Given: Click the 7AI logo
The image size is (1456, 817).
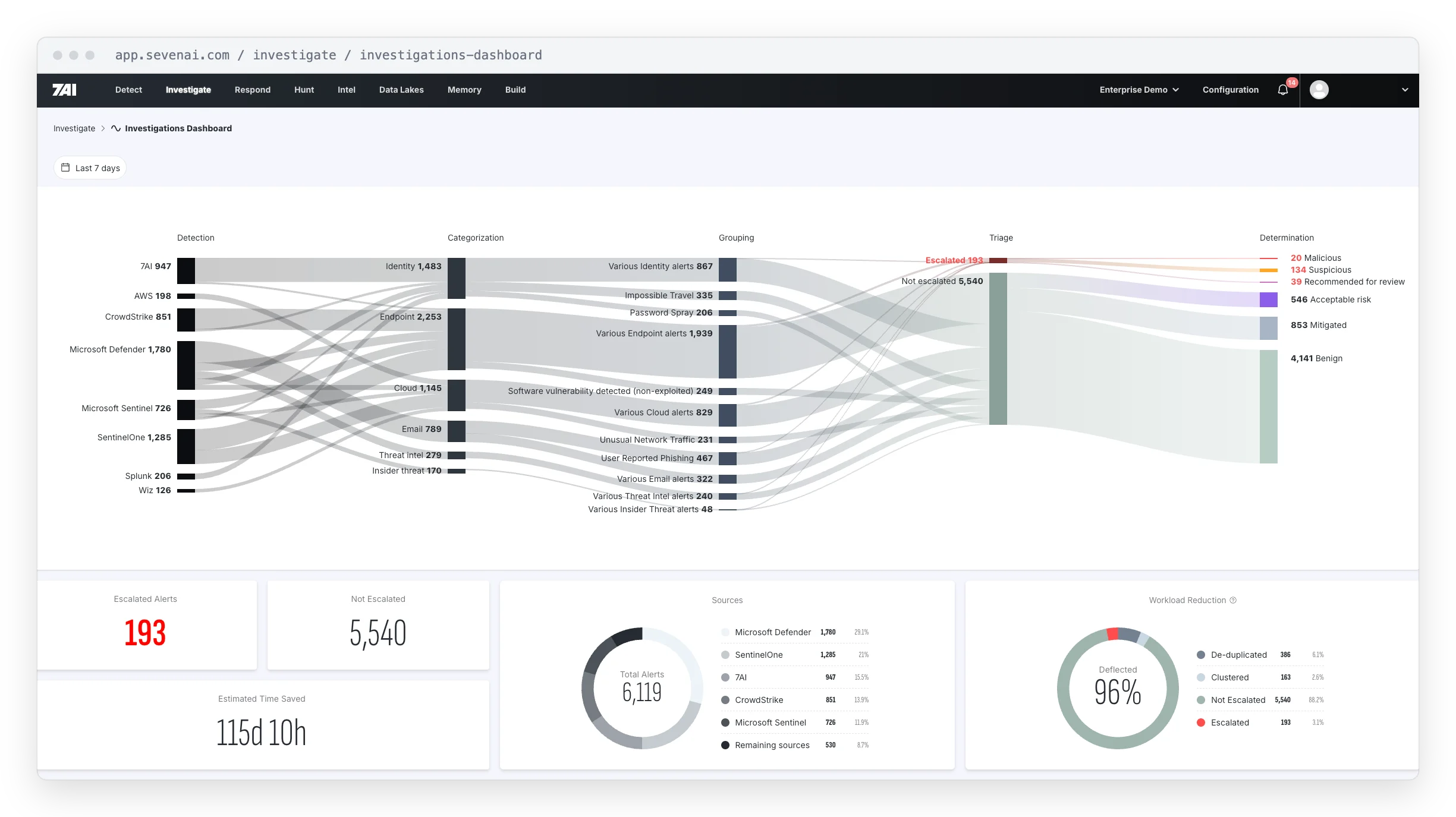Looking at the screenshot, I should click(64, 90).
